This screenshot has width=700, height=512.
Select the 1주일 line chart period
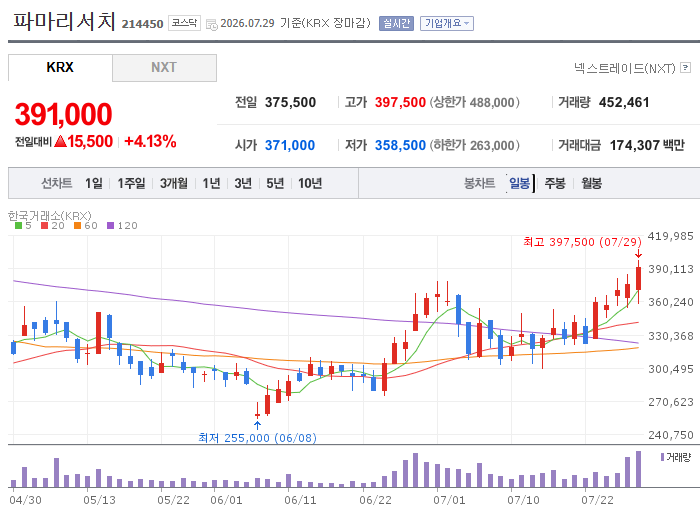pos(131,183)
